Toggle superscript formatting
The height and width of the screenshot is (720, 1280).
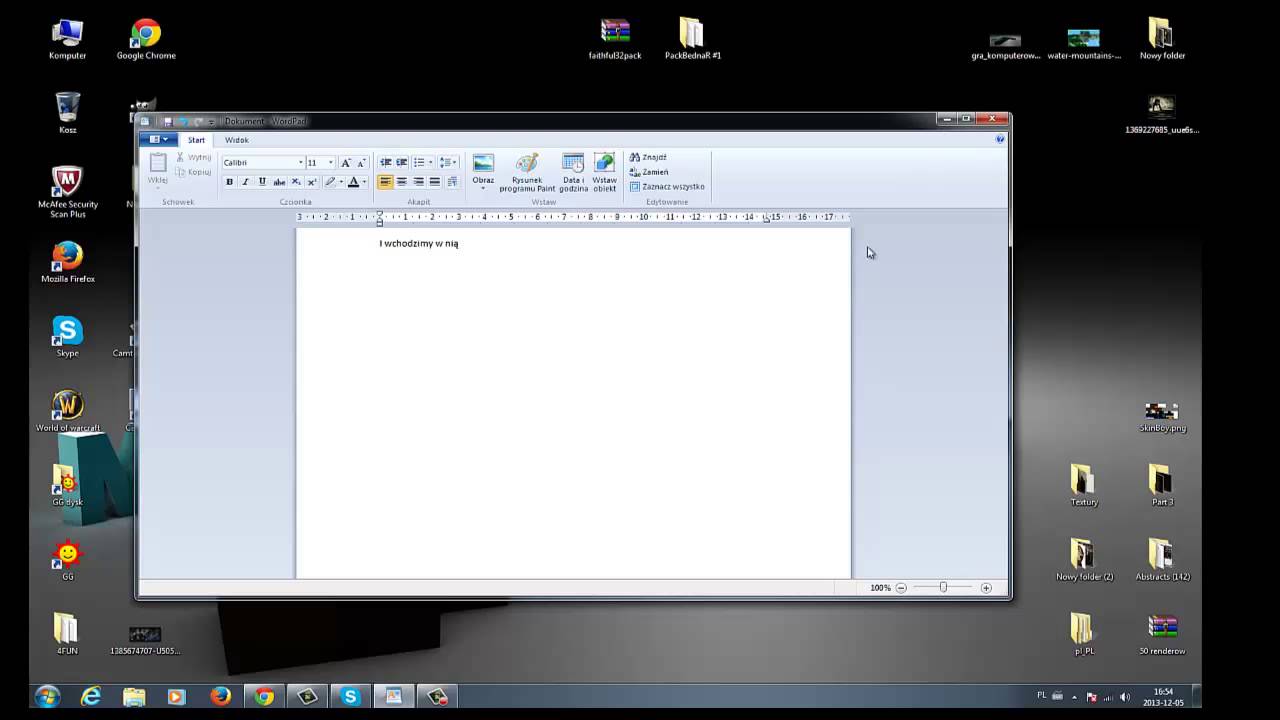pos(312,182)
